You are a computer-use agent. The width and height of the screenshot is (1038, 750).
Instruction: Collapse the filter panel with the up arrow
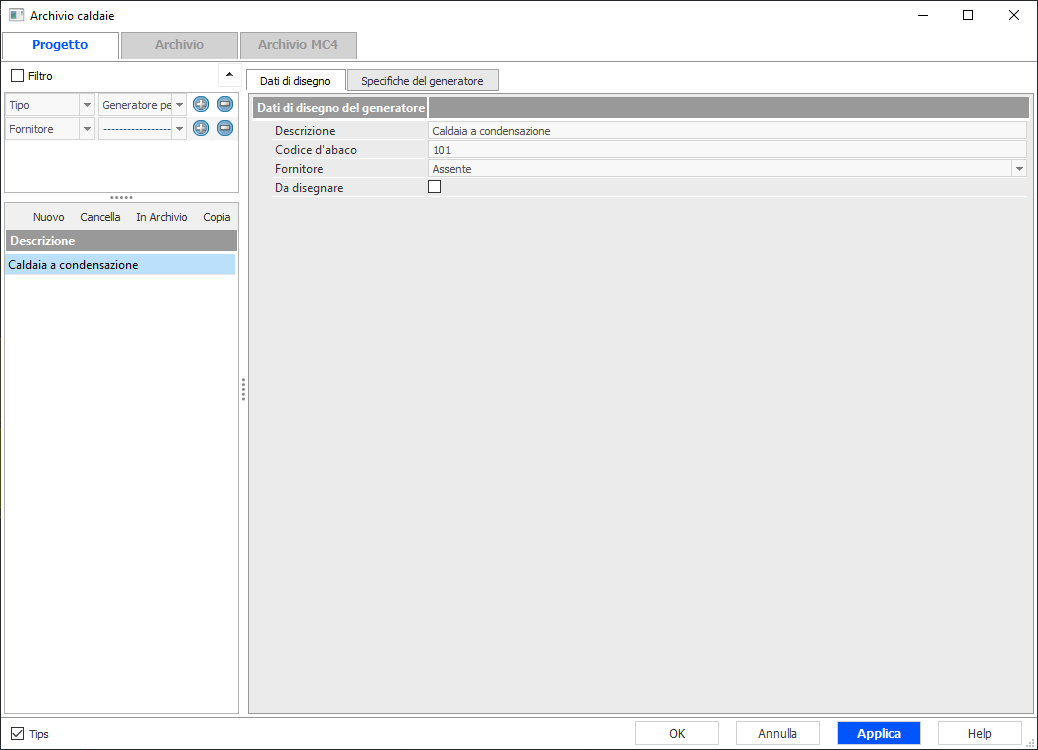coord(229,75)
